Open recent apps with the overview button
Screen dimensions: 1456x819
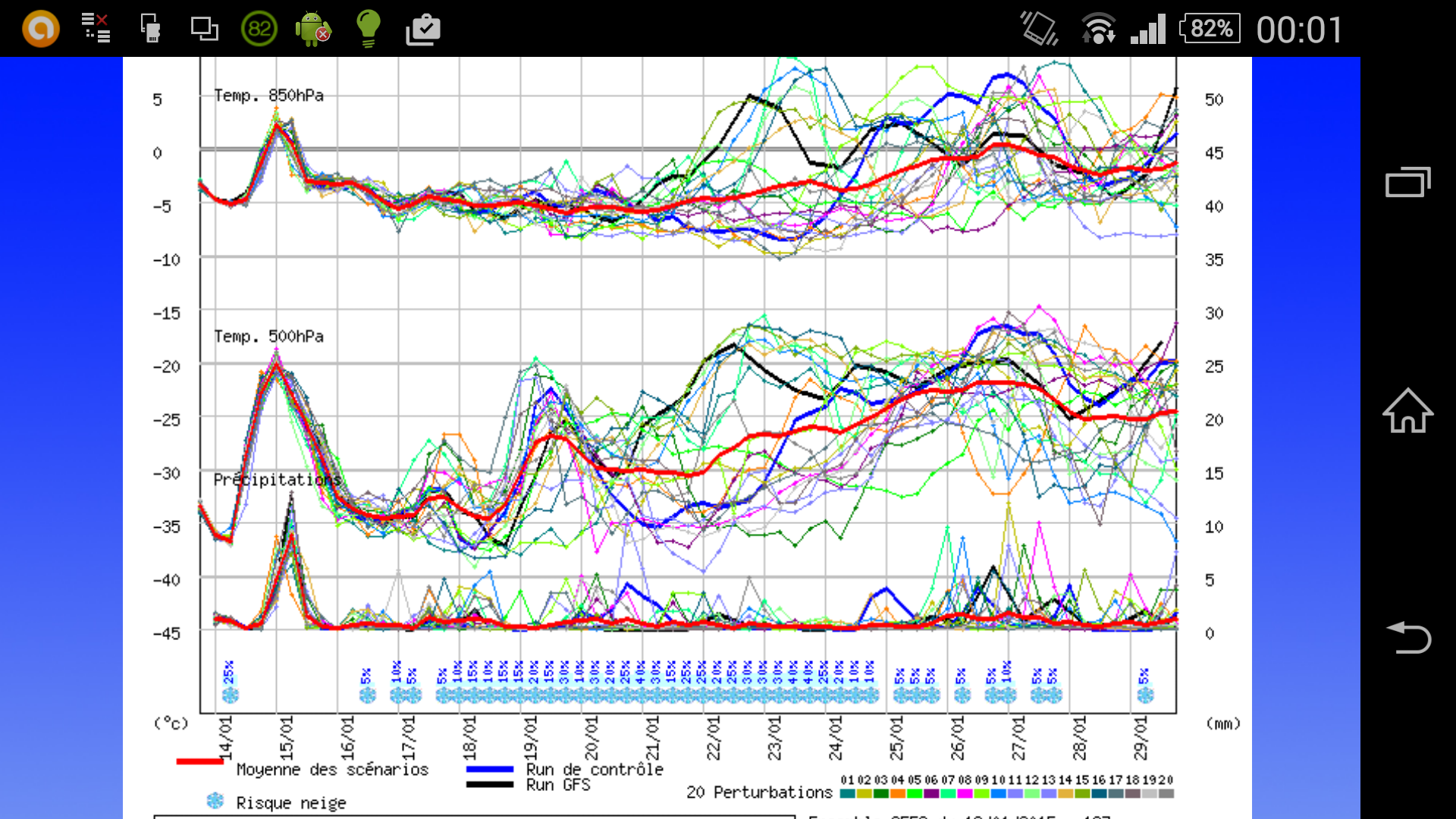(1408, 182)
